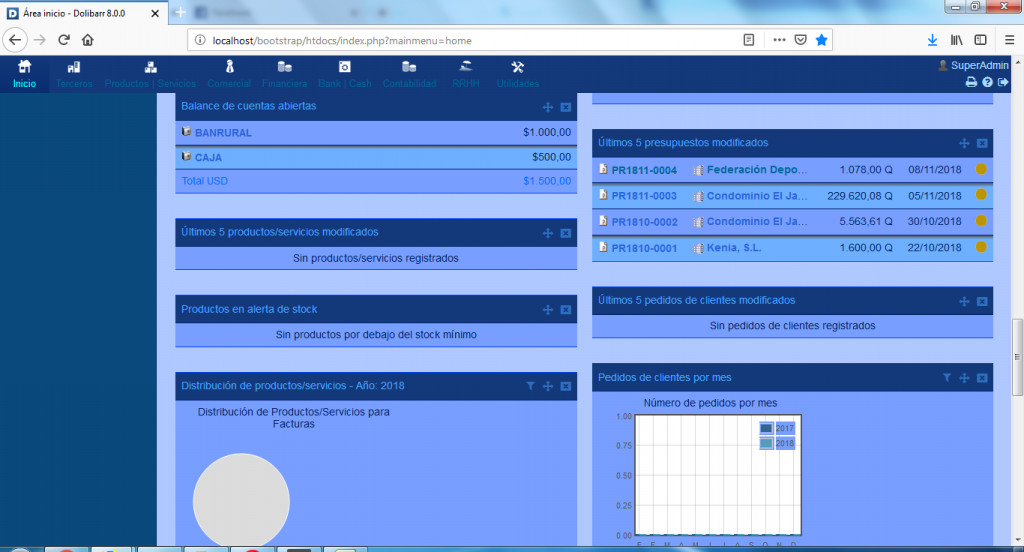Open the BANRURAL bank account
1024x552 pixels.
223,133
